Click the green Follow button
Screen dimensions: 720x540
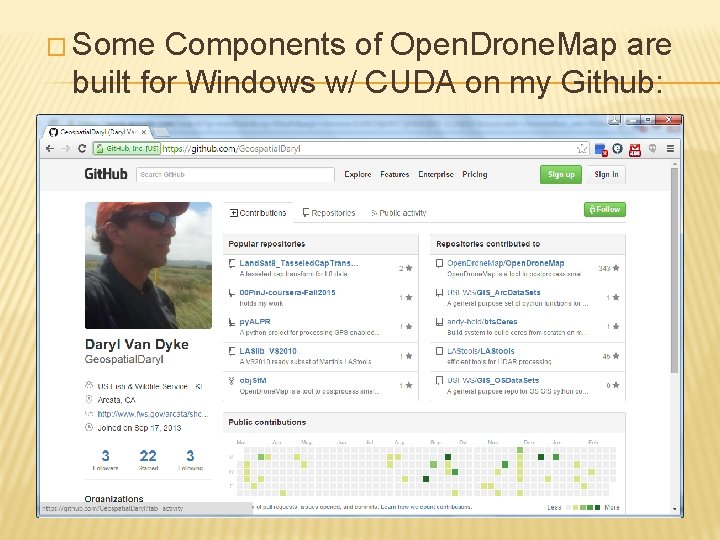pyautogui.click(x=605, y=209)
